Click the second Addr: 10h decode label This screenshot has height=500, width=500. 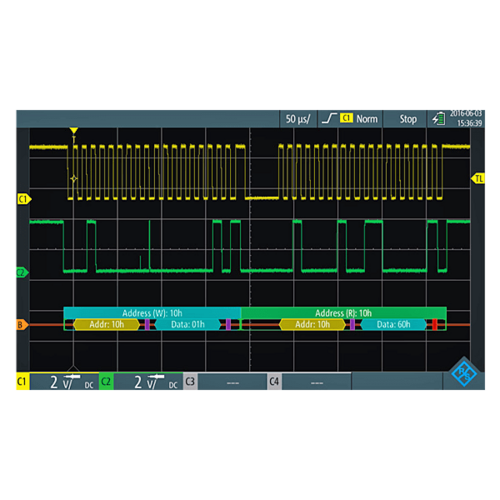pyautogui.click(x=312, y=325)
